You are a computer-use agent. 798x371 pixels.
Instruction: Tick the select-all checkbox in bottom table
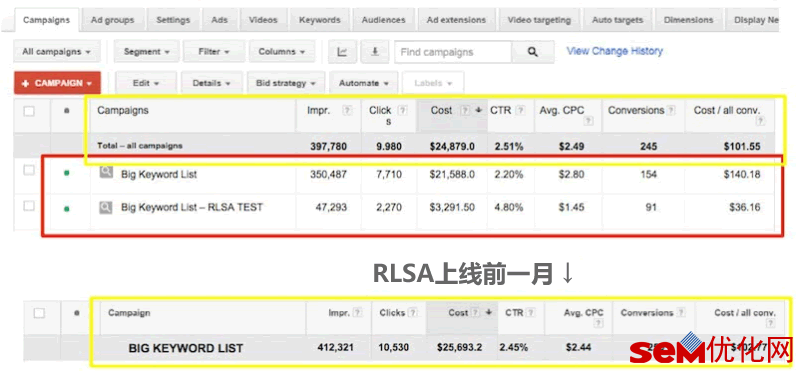(x=39, y=313)
